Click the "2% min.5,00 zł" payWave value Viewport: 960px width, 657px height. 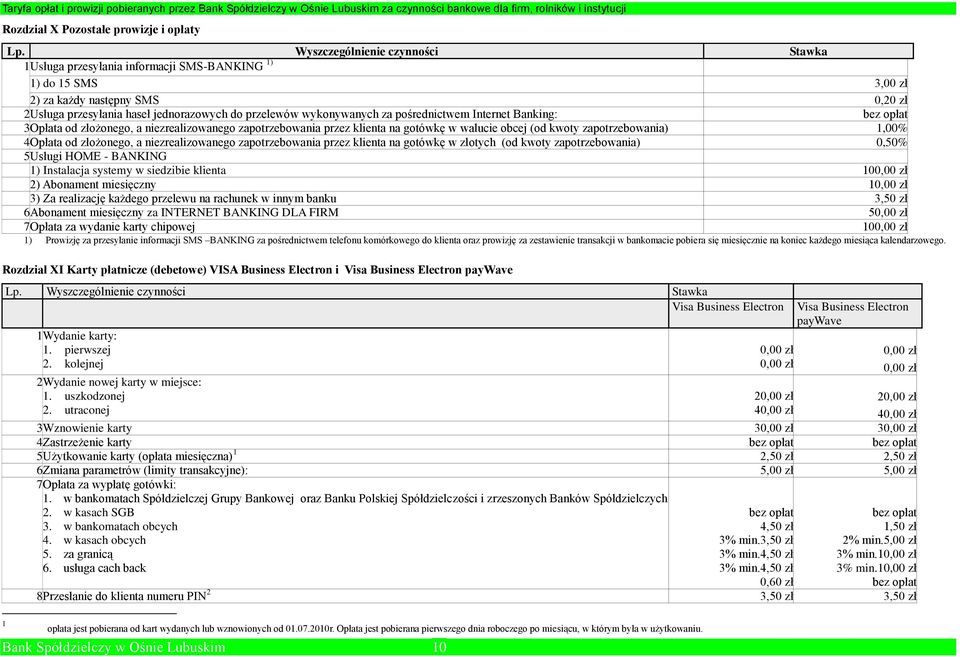(879, 540)
